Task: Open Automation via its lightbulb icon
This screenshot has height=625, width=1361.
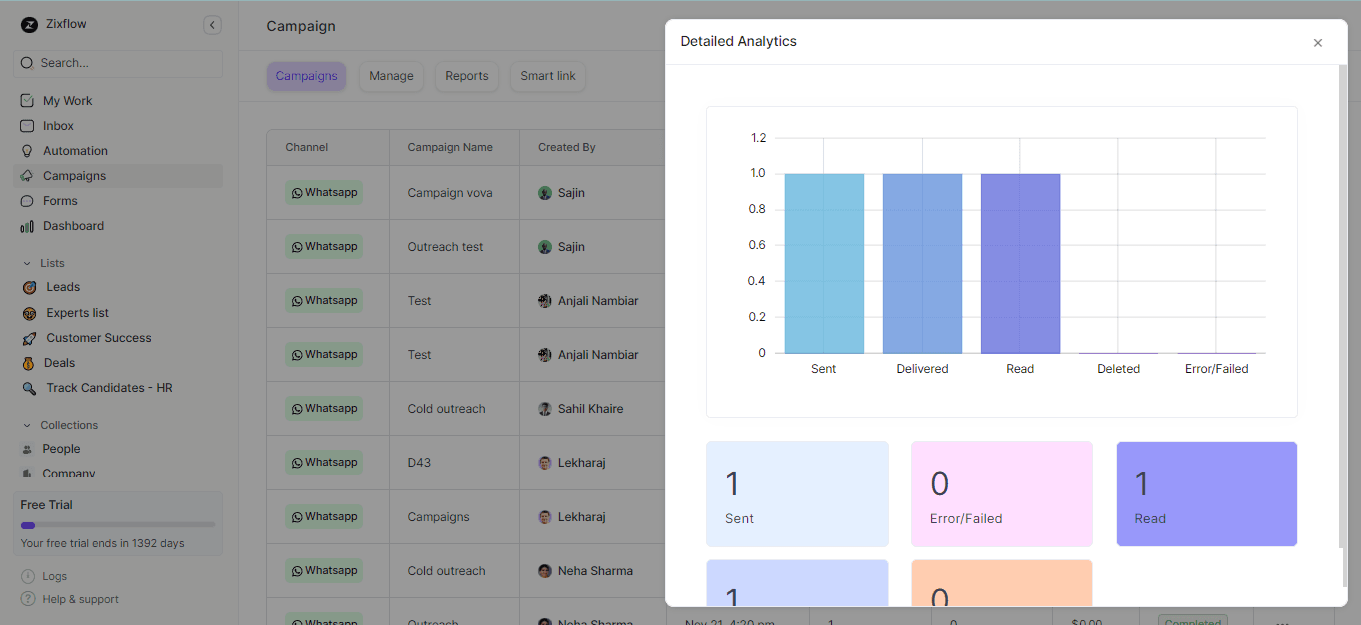Action: [x=27, y=150]
